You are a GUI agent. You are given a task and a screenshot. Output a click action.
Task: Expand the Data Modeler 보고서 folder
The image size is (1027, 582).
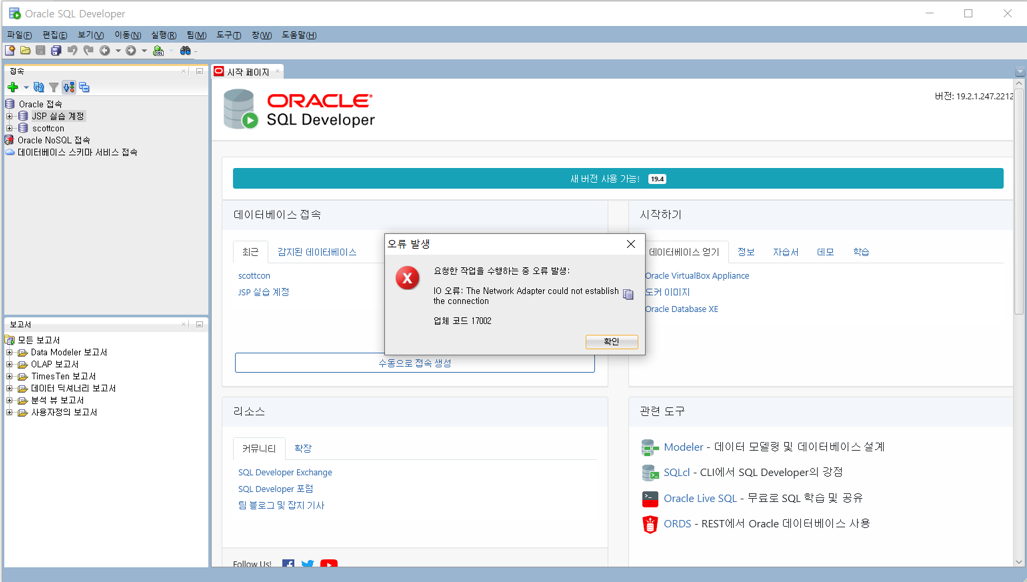click(x=9, y=352)
